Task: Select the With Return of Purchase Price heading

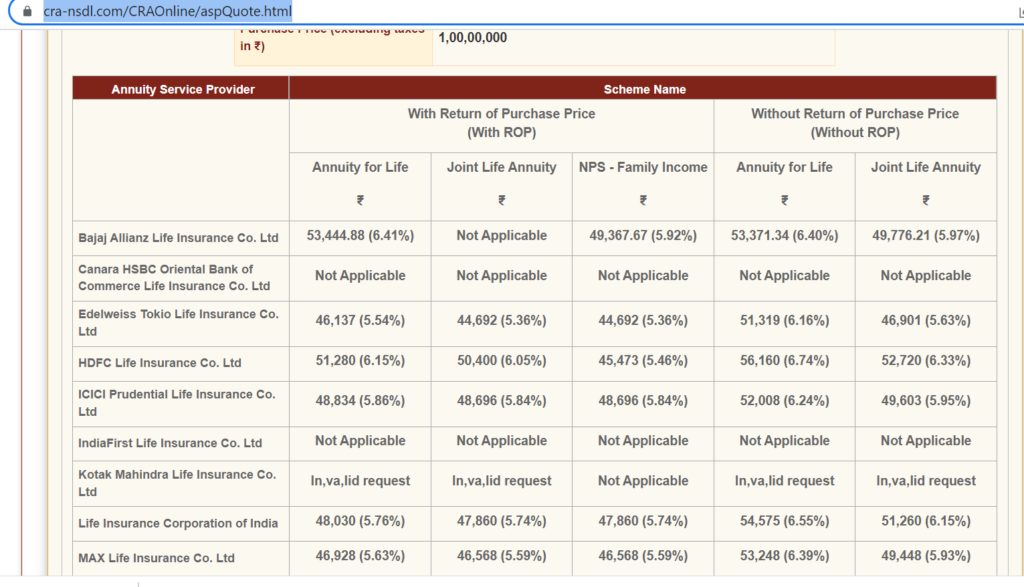Action: [x=501, y=123]
